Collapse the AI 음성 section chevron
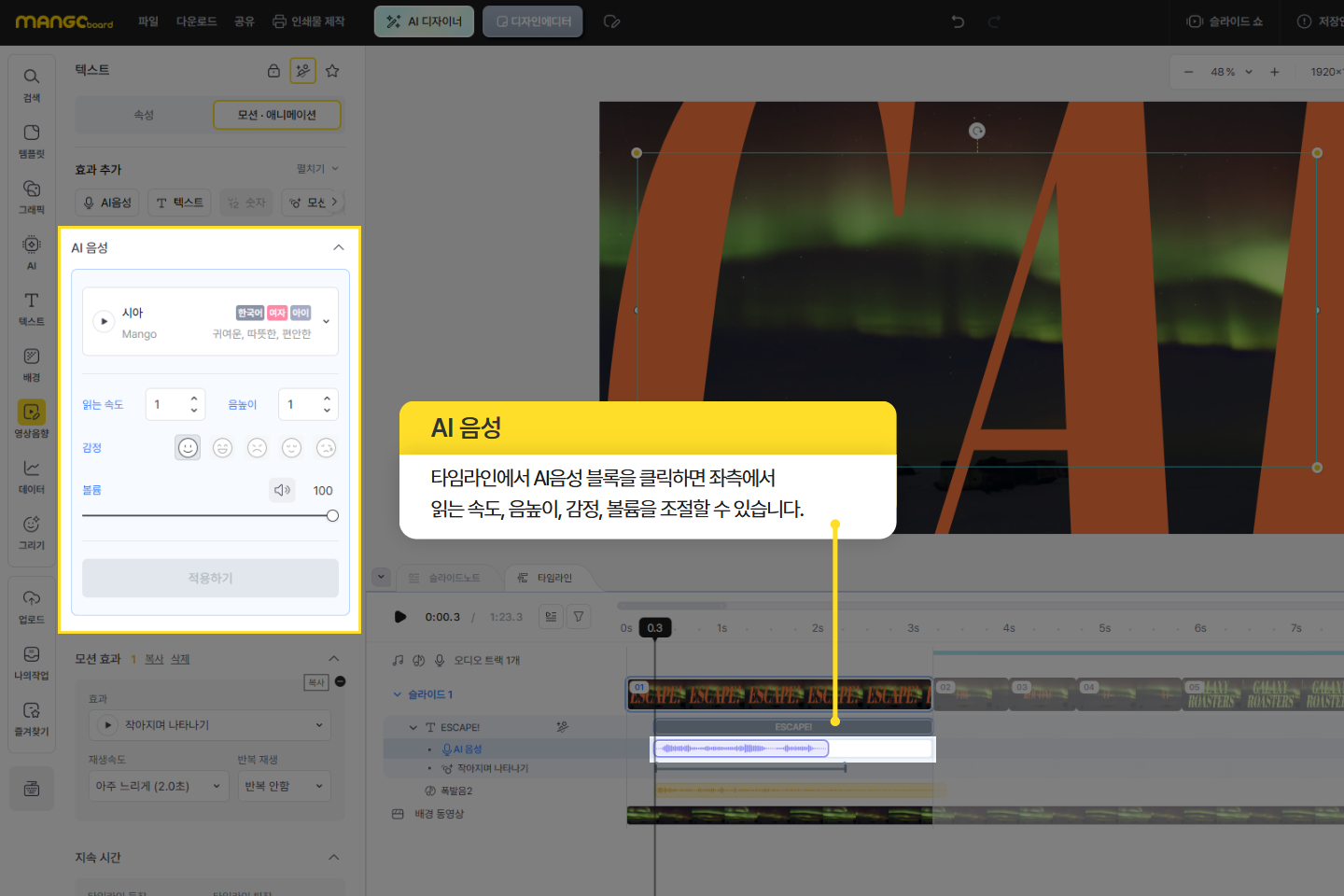The height and width of the screenshot is (896, 1344). point(338,247)
